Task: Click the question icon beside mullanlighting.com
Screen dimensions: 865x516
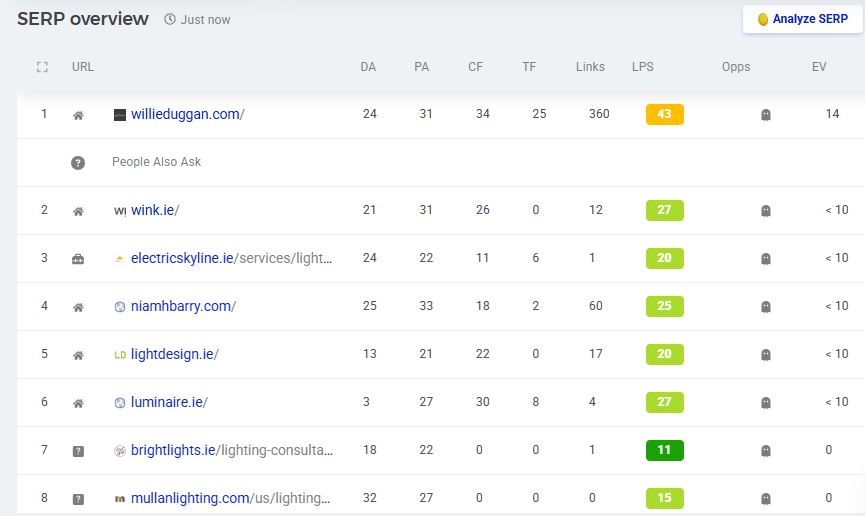Action: point(78,498)
